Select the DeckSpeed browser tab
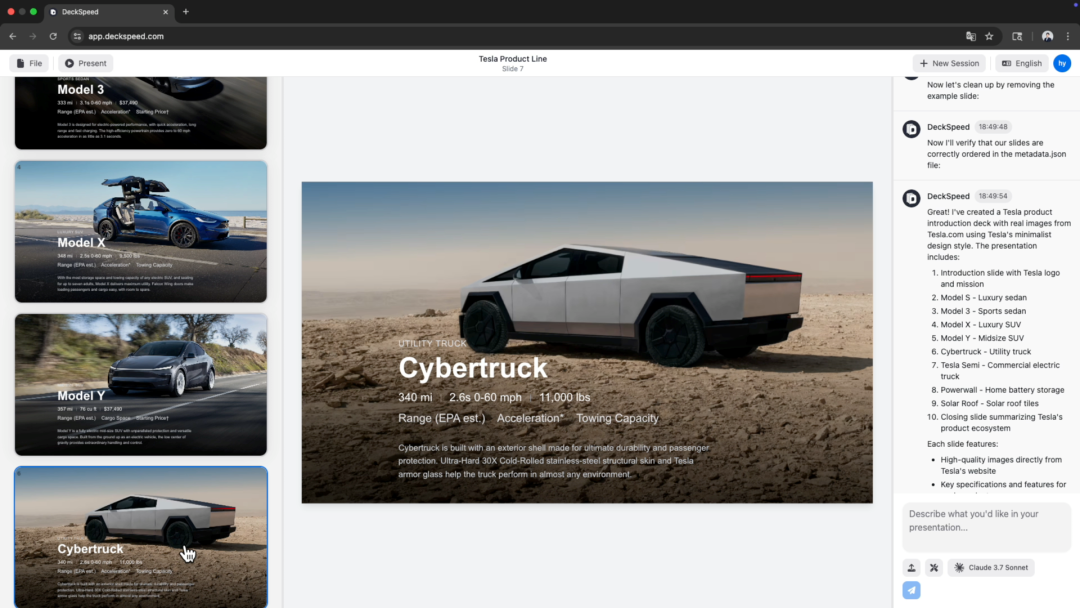1080x608 pixels. pos(109,12)
